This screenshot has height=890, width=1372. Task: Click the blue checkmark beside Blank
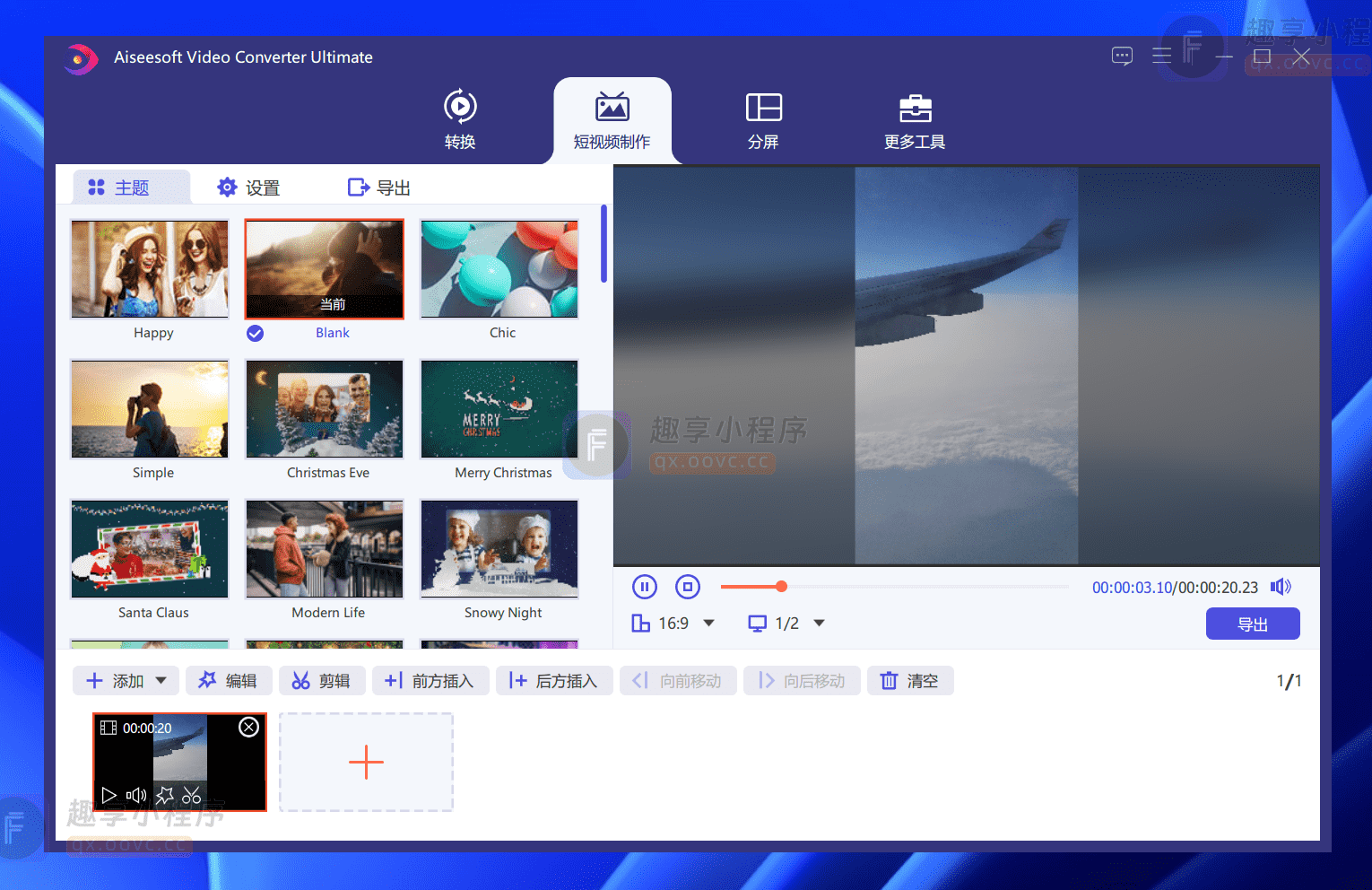point(256,333)
